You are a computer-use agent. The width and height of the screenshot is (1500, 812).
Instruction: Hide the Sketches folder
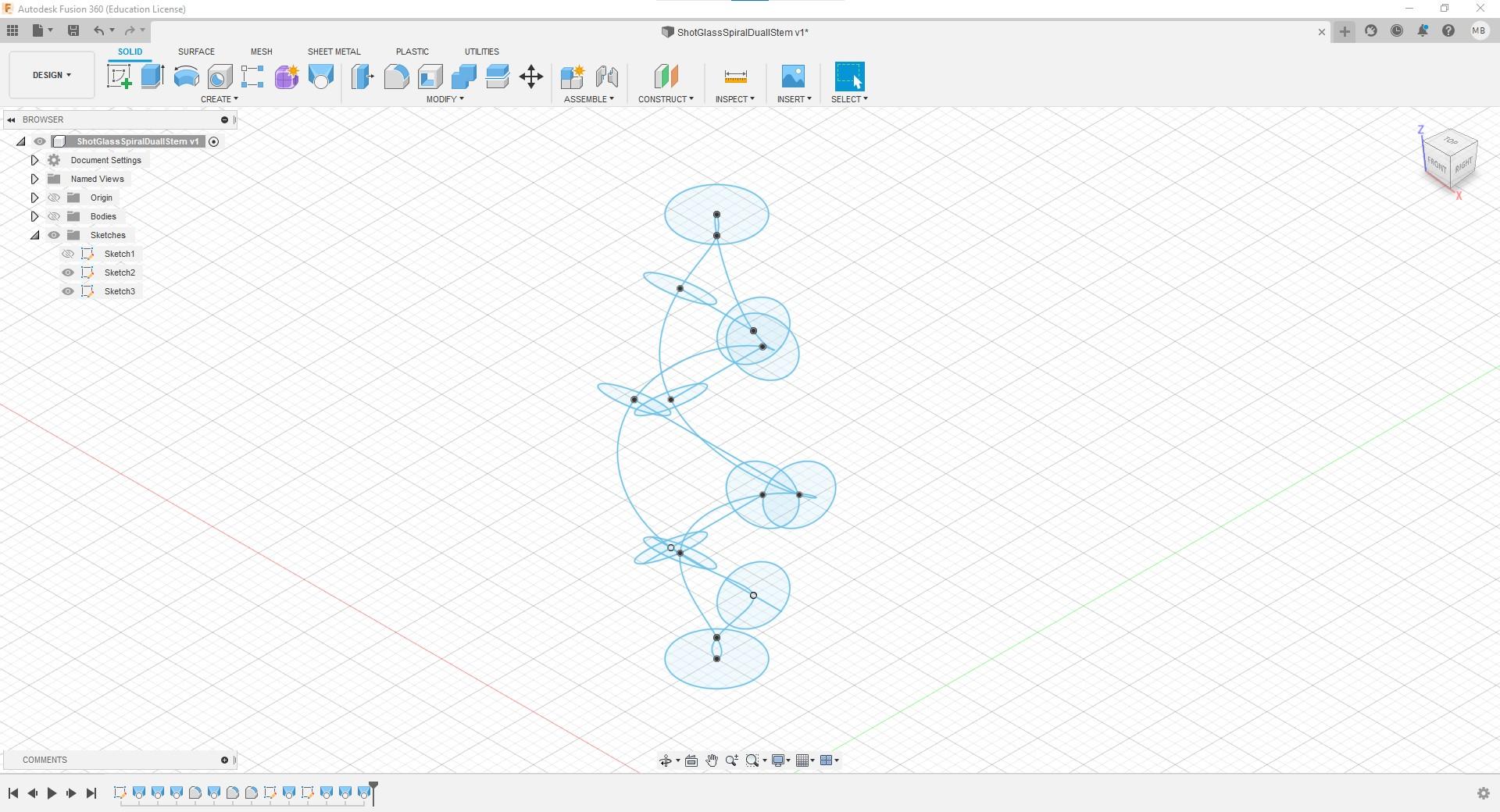[x=54, y=235]
